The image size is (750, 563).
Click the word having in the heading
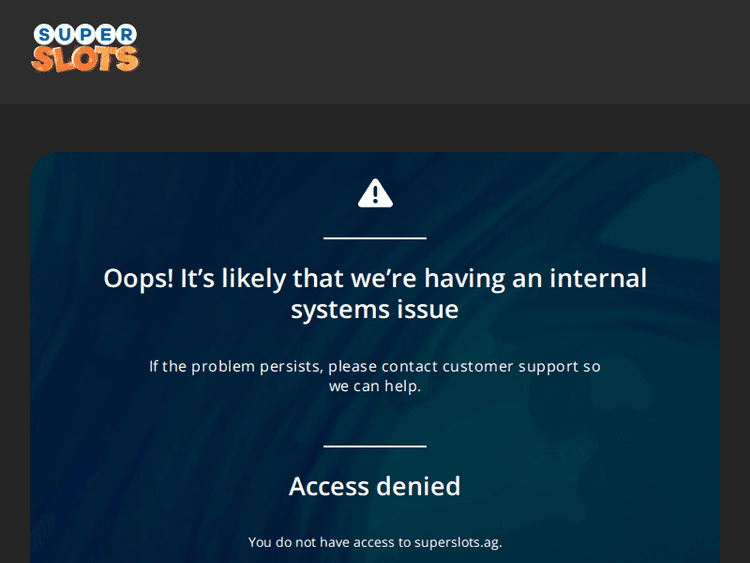click(x=464, y=279)
